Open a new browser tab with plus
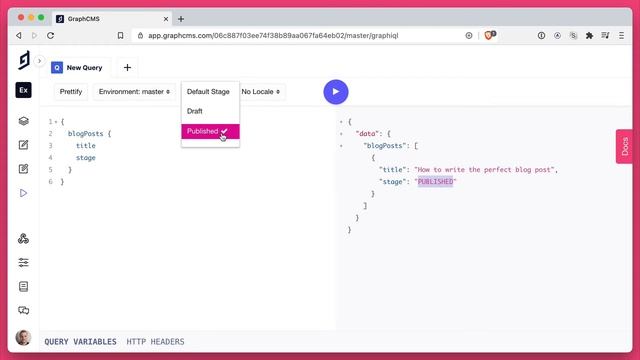Viewport: 640px width, 360px height. pyautogui.click(x=181, y=19)
